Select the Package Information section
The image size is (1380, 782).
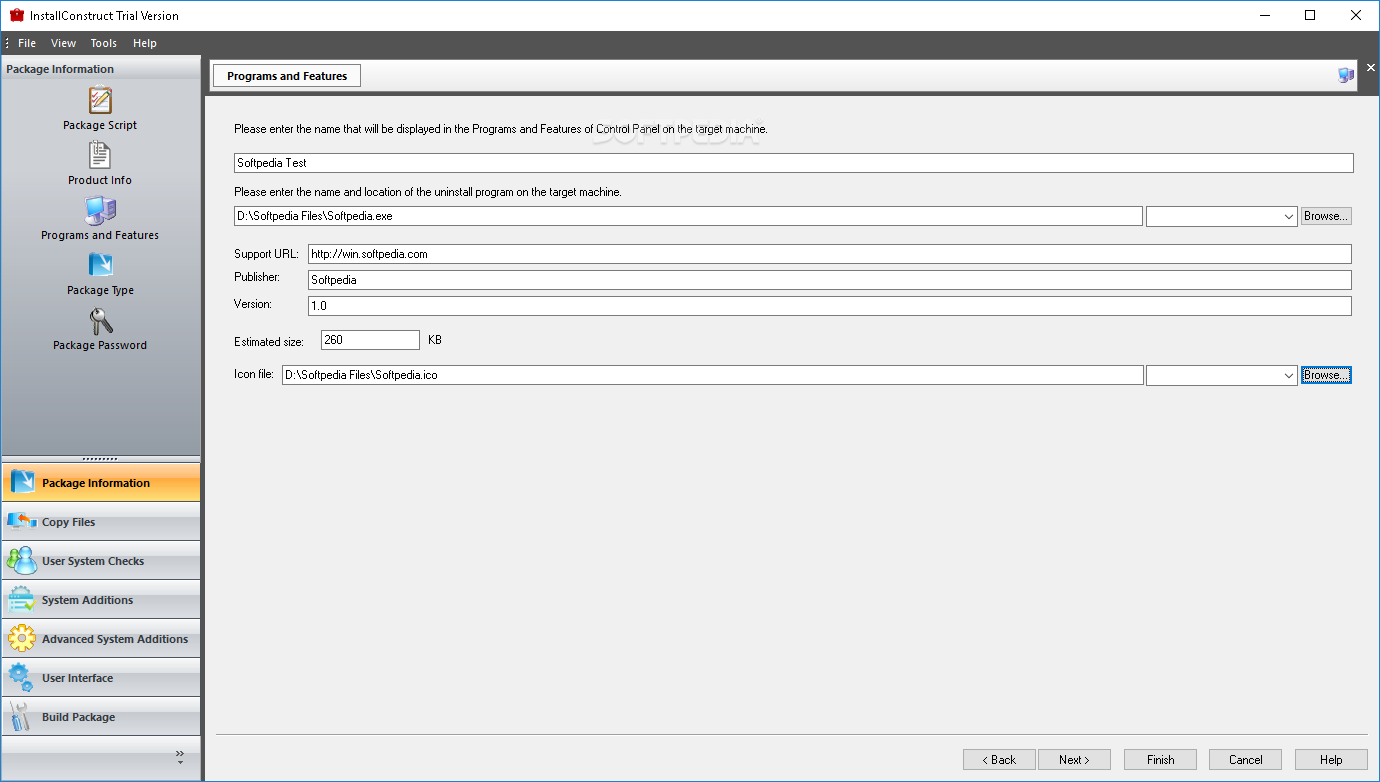pyautogui.click(x=100, y=483)
